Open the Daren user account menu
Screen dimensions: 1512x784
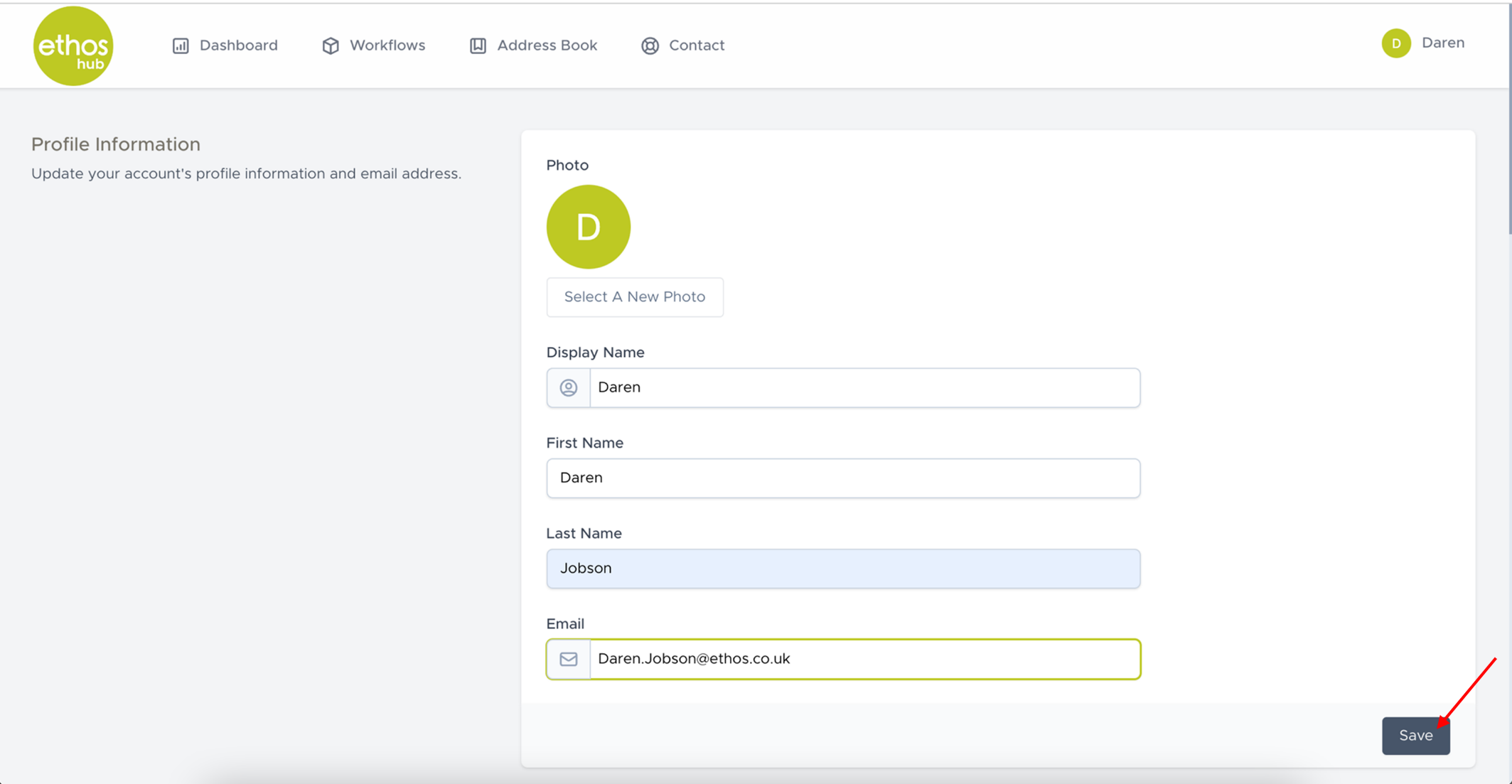click(x=1442, y=43)
